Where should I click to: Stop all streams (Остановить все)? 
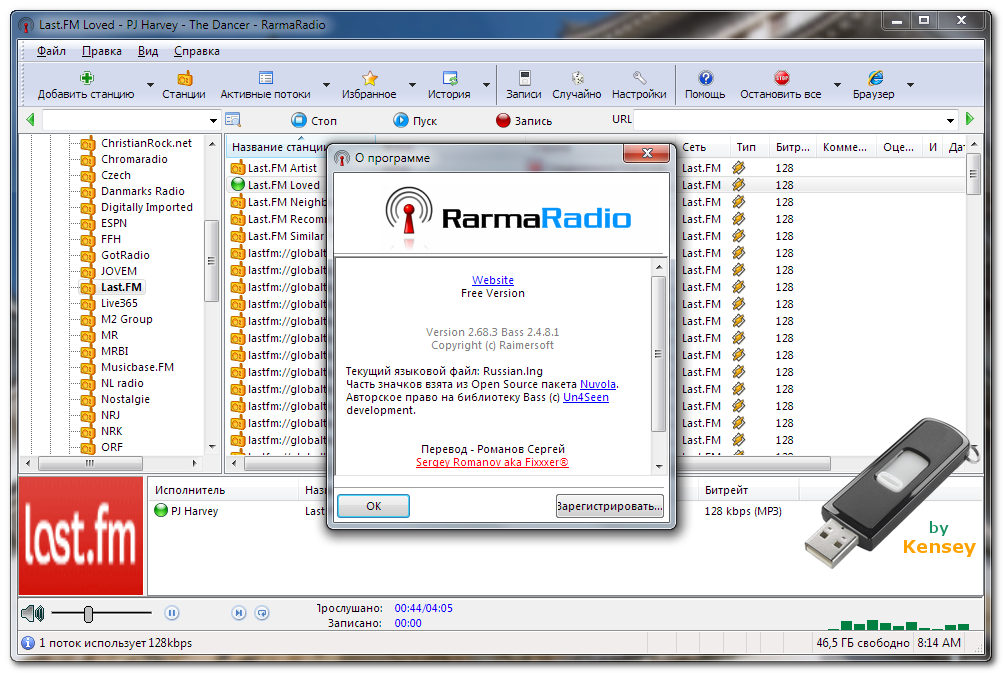[781, 85]
